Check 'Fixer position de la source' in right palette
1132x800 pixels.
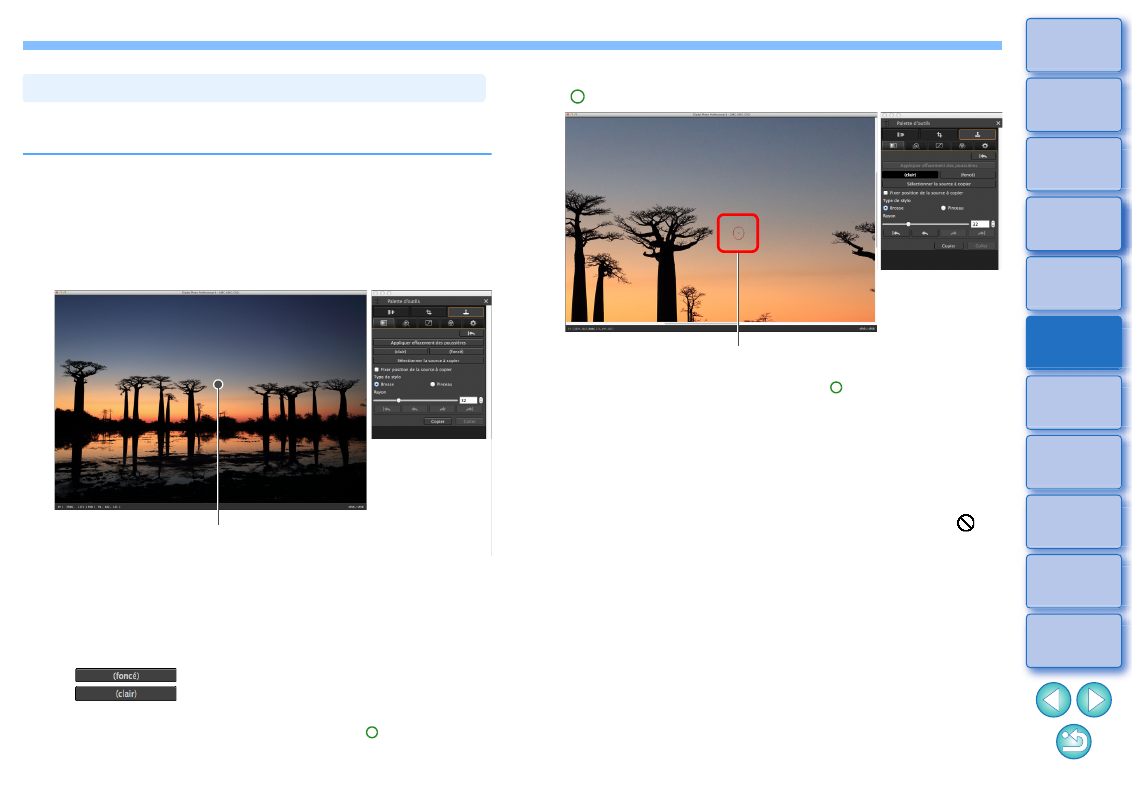point(886,193)
